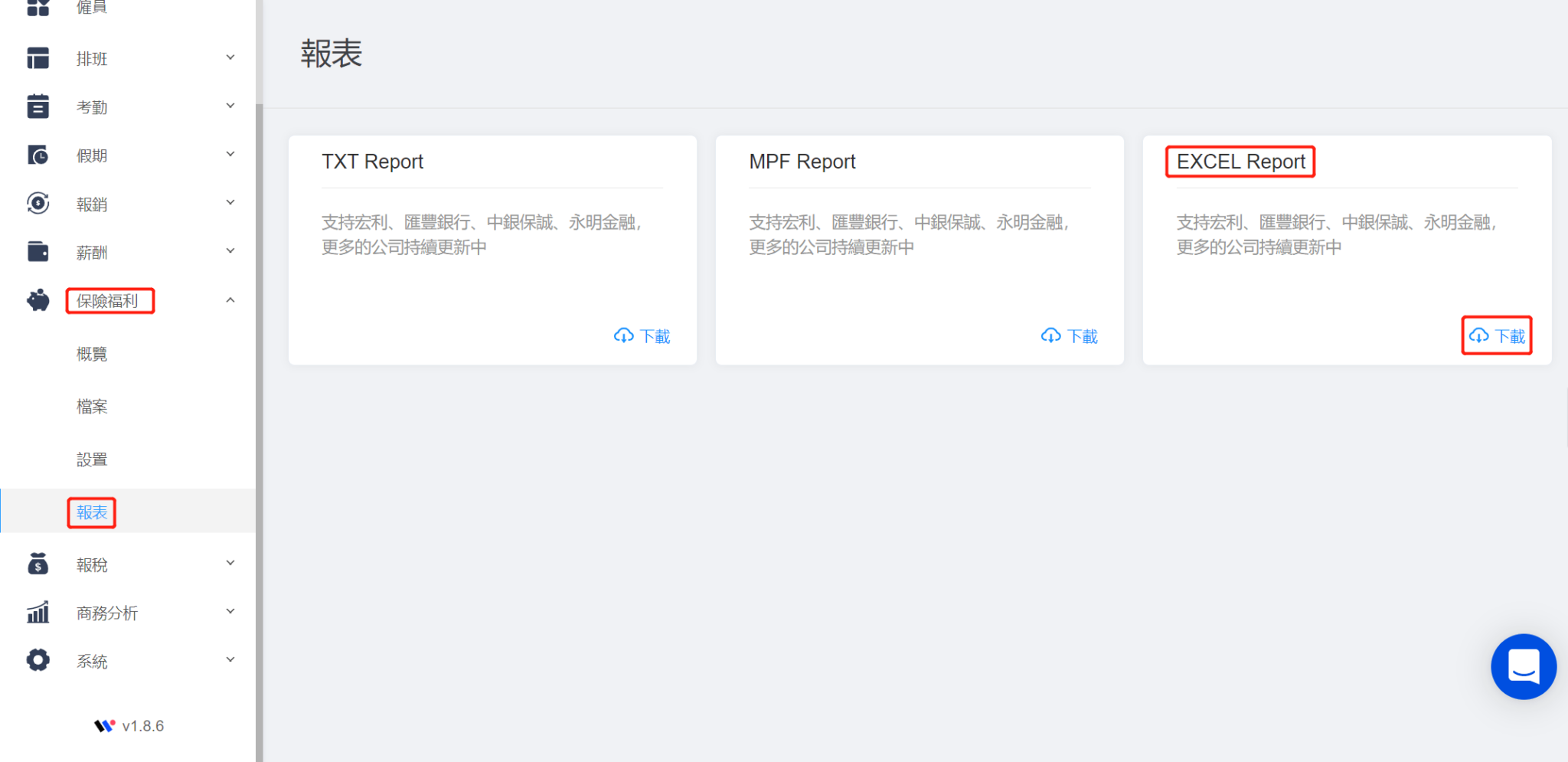Select the 排班 scheduling icon in sidebar
Image resolution: width=1568 pixels, height=762 pixels.
click(x=38, y=58)
